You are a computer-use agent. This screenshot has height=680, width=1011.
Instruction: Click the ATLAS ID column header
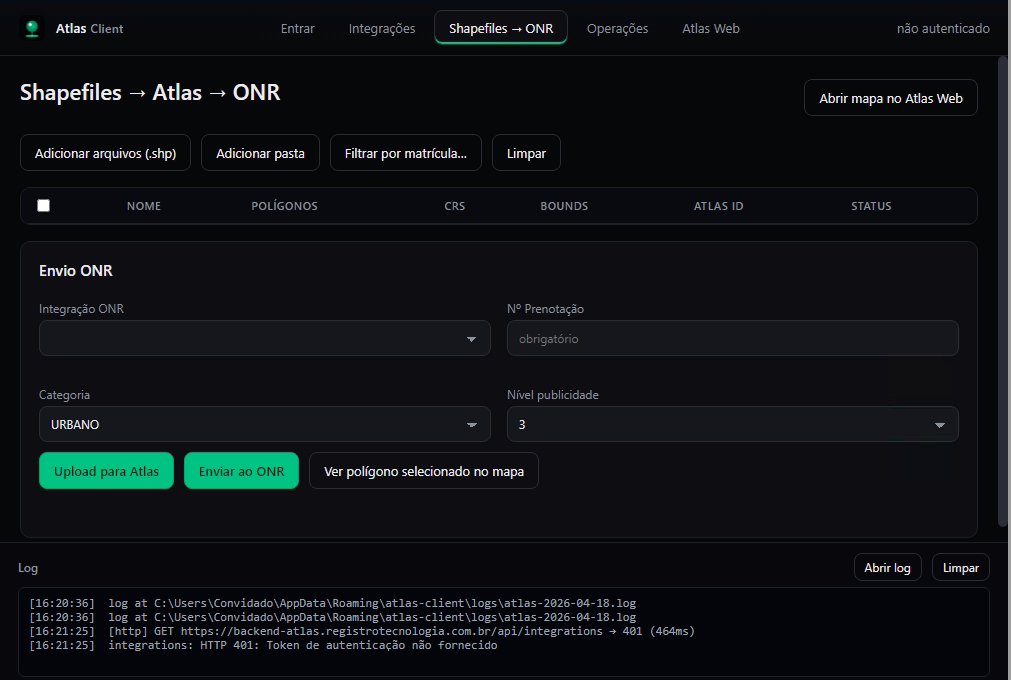[718, 206]
